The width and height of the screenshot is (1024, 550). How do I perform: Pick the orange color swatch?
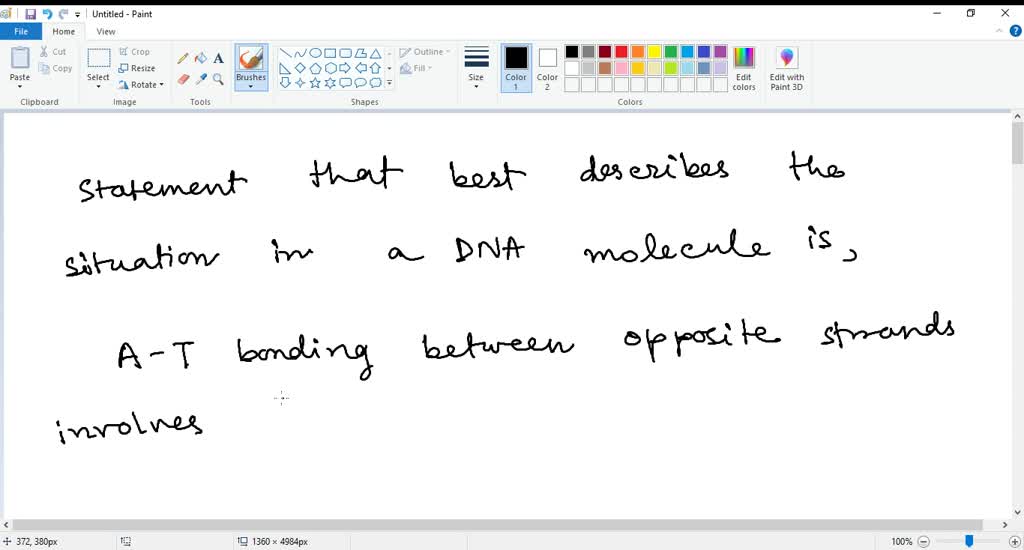(637, 52)
